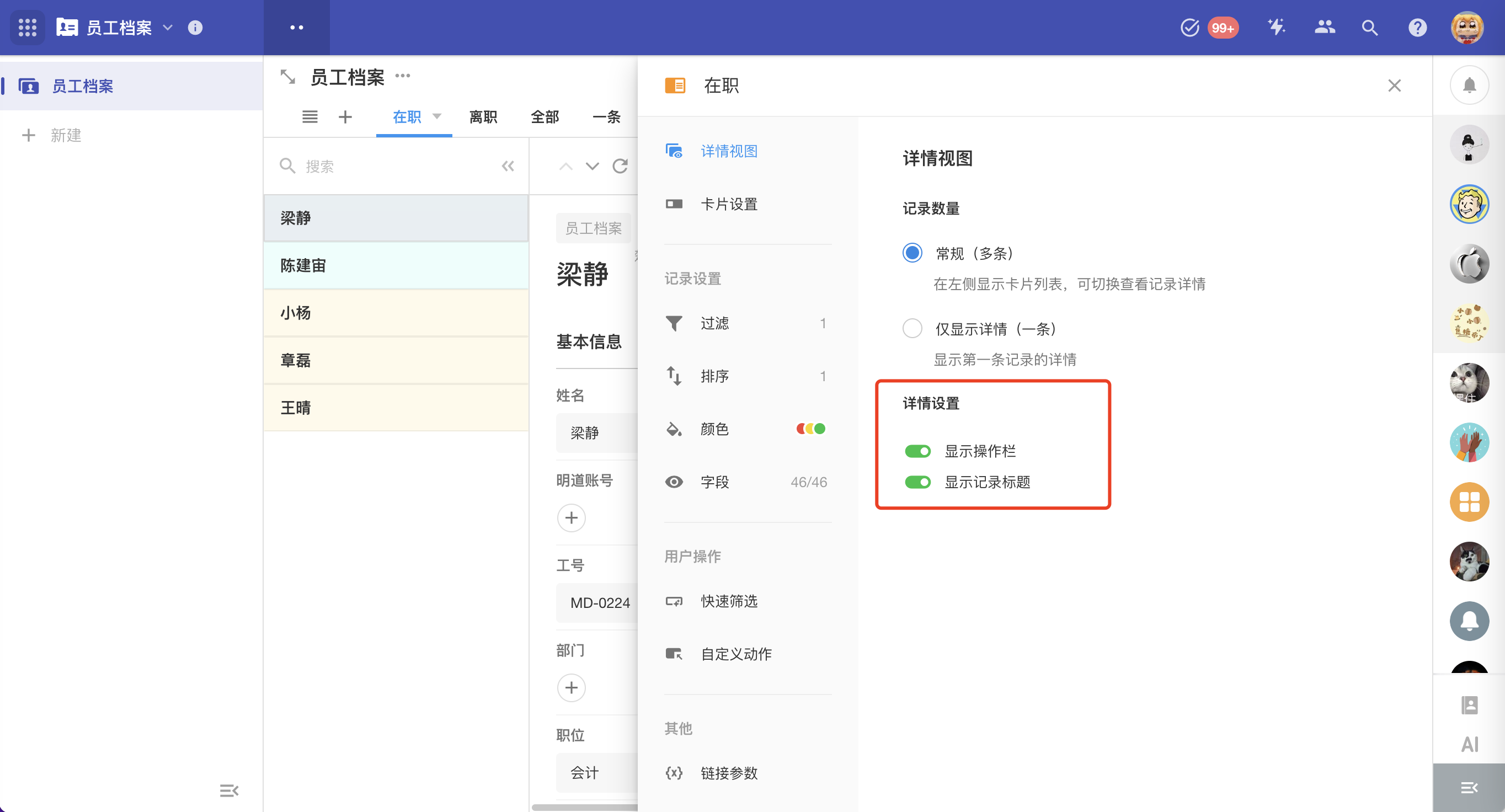This screenshot has width=1505, height=812.
Task: Click the horizontal scrollbar under record detail
Action: click(584, 808)
